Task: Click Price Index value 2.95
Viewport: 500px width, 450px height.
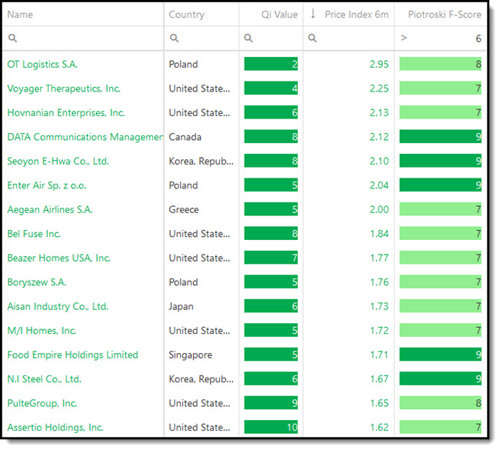Action: (379, 64)
